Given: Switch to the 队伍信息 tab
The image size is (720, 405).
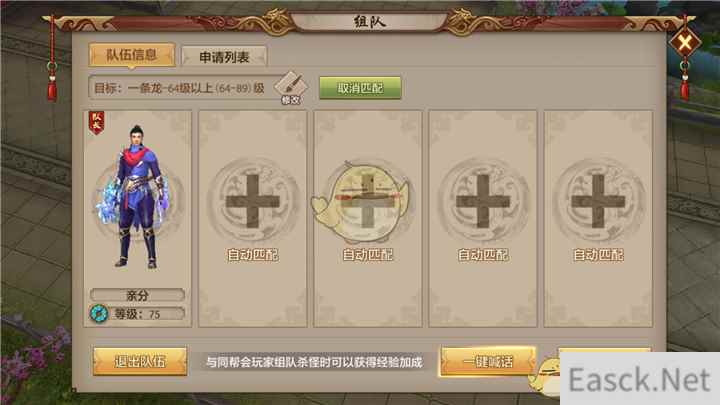Looking at the screenshot, I should [x=132, y=56].
